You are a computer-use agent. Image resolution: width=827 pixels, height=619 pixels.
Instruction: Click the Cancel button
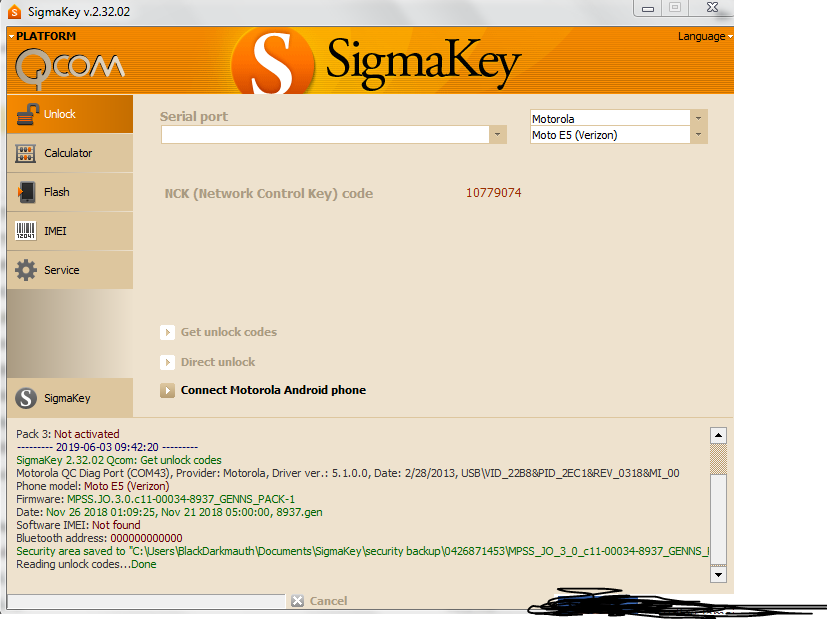pyautogui.click(x=319, y=601)
